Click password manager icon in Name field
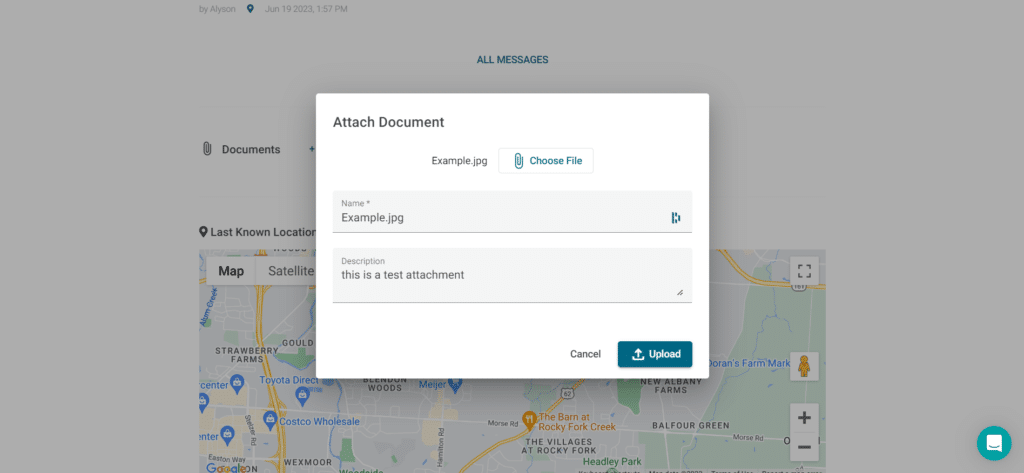The image size is (1024, 473). point(676,217)
